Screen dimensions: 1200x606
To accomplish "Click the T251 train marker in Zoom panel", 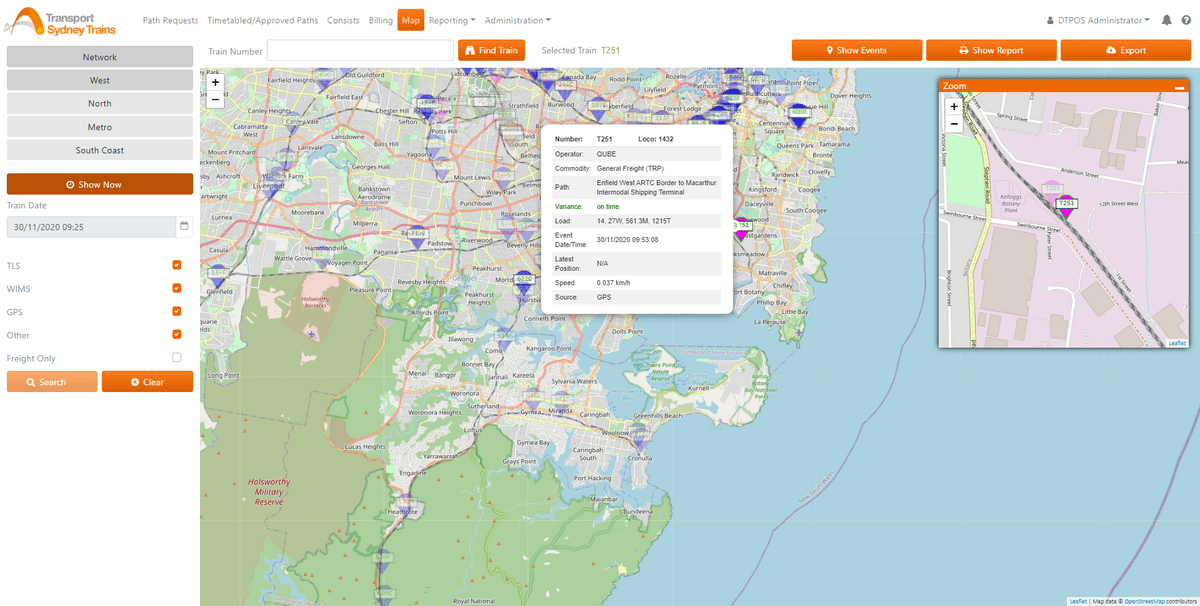I will coord(1067,208).
